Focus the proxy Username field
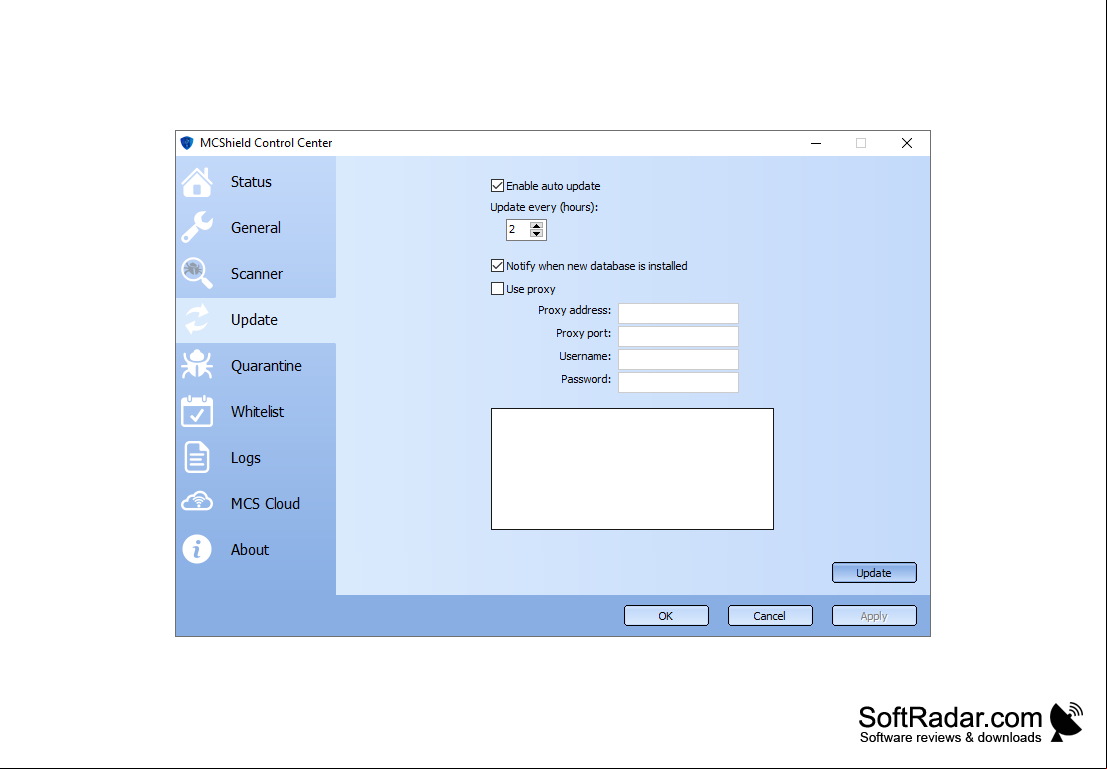This screenshot has width=1107, height=769. pos(678,359)
